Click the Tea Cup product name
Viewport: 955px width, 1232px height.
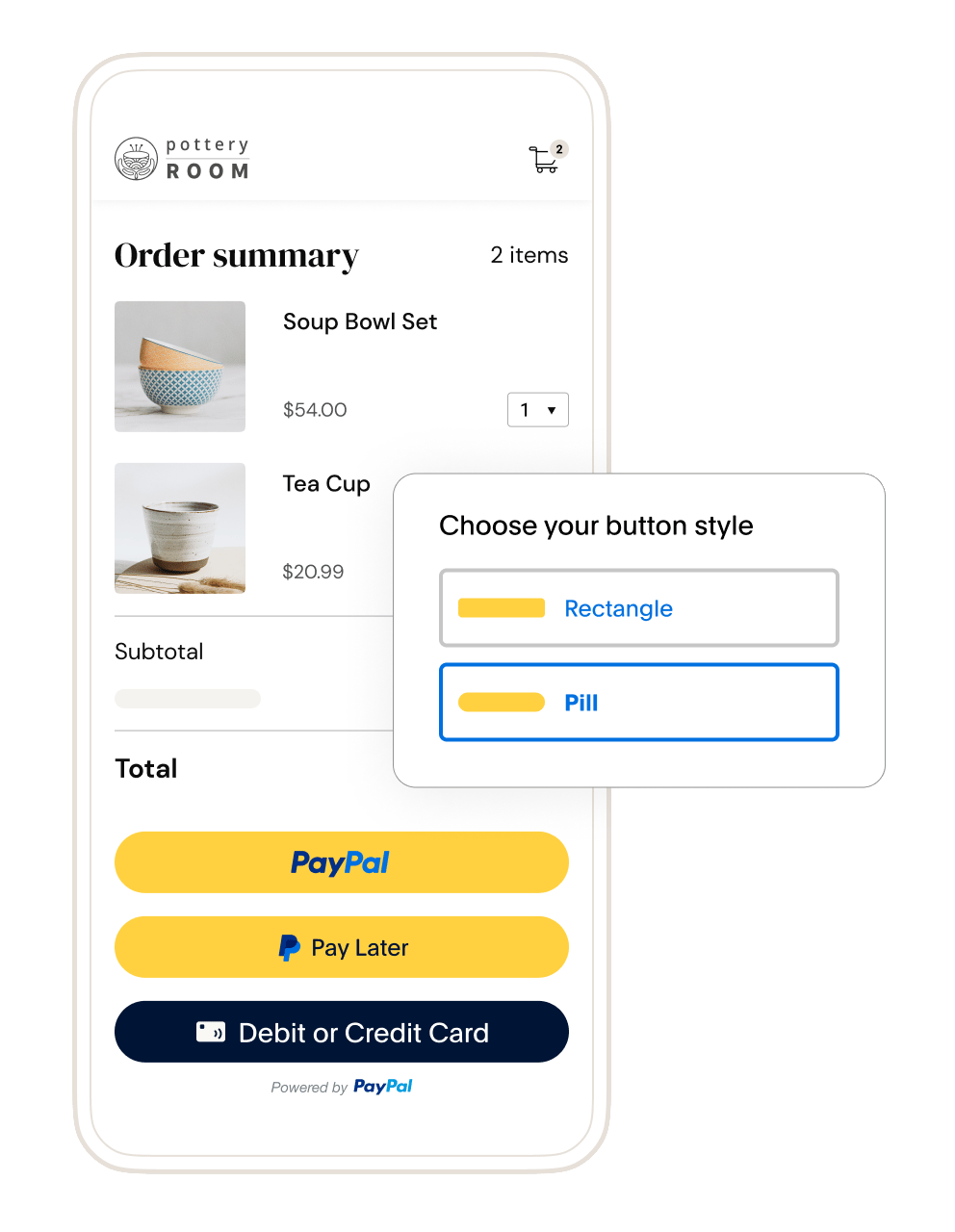(x=326, y=484)
